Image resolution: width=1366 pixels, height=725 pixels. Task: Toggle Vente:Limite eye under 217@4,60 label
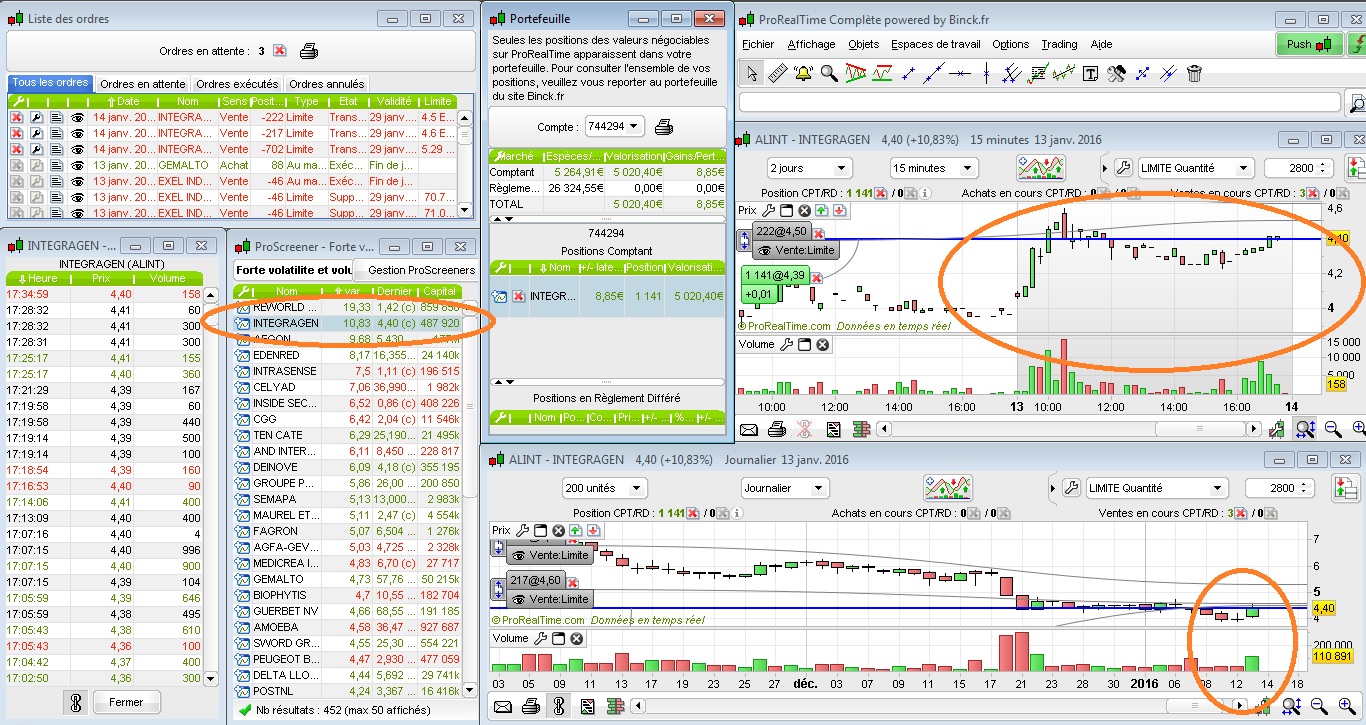[x=518, y=599]
